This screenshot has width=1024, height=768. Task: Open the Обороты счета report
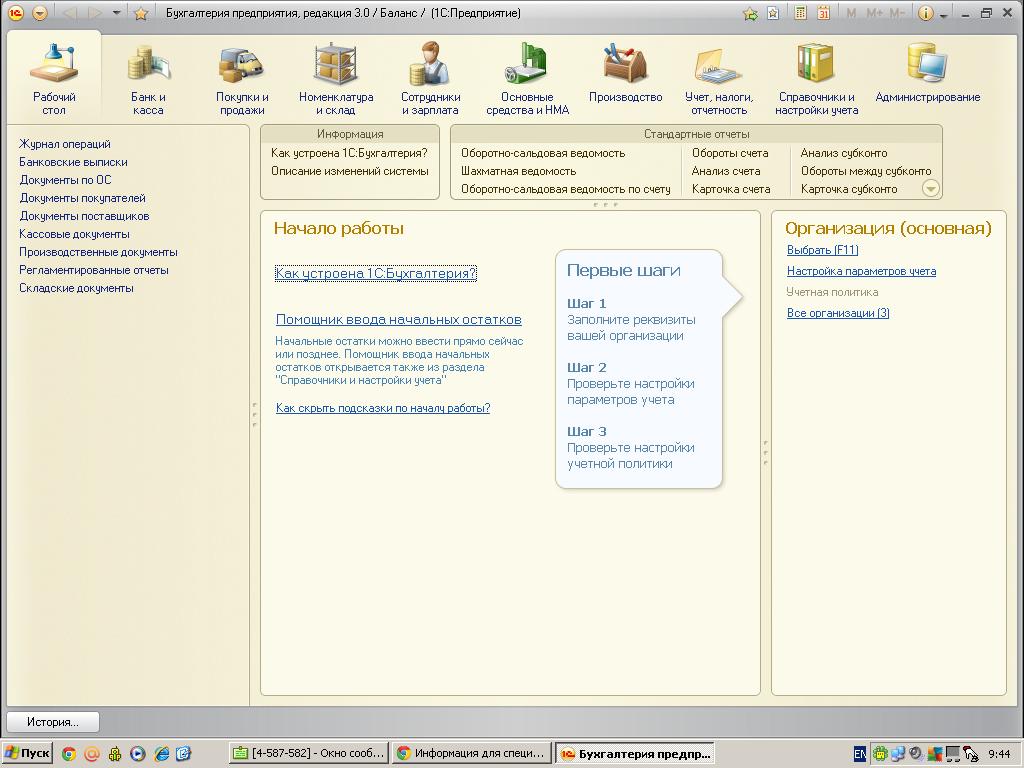(x=730, y=153)
